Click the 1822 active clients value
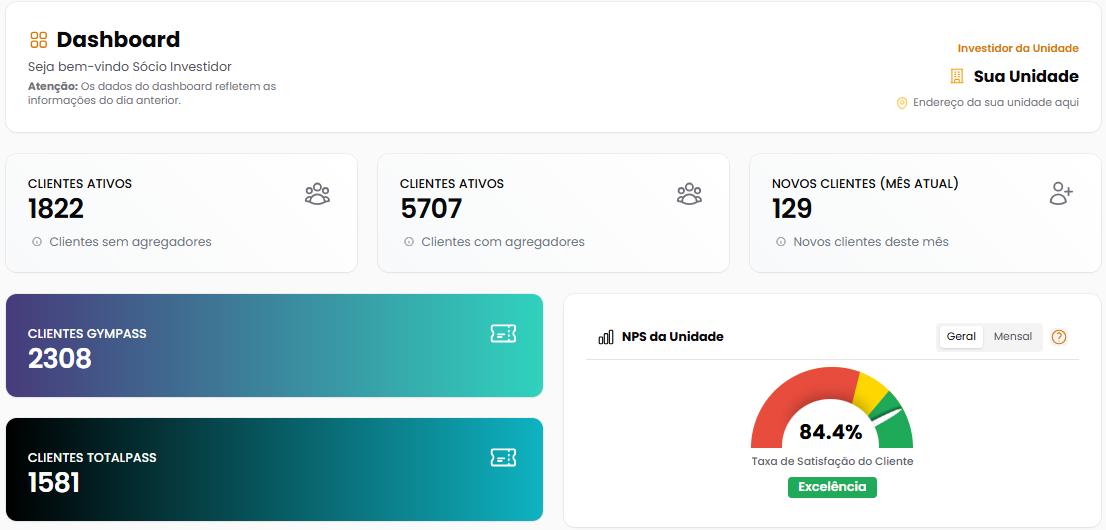Screen dimensions: 1106x530 pyautogui.click(x=56, y=209)
